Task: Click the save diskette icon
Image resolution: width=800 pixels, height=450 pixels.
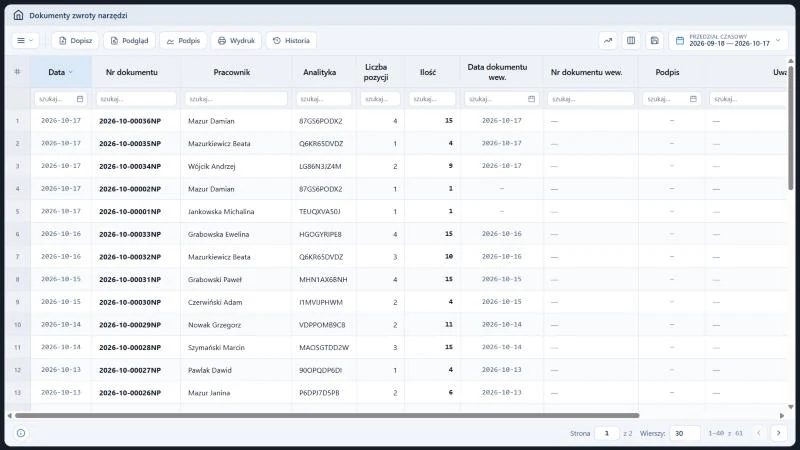Action: [655, 40]
